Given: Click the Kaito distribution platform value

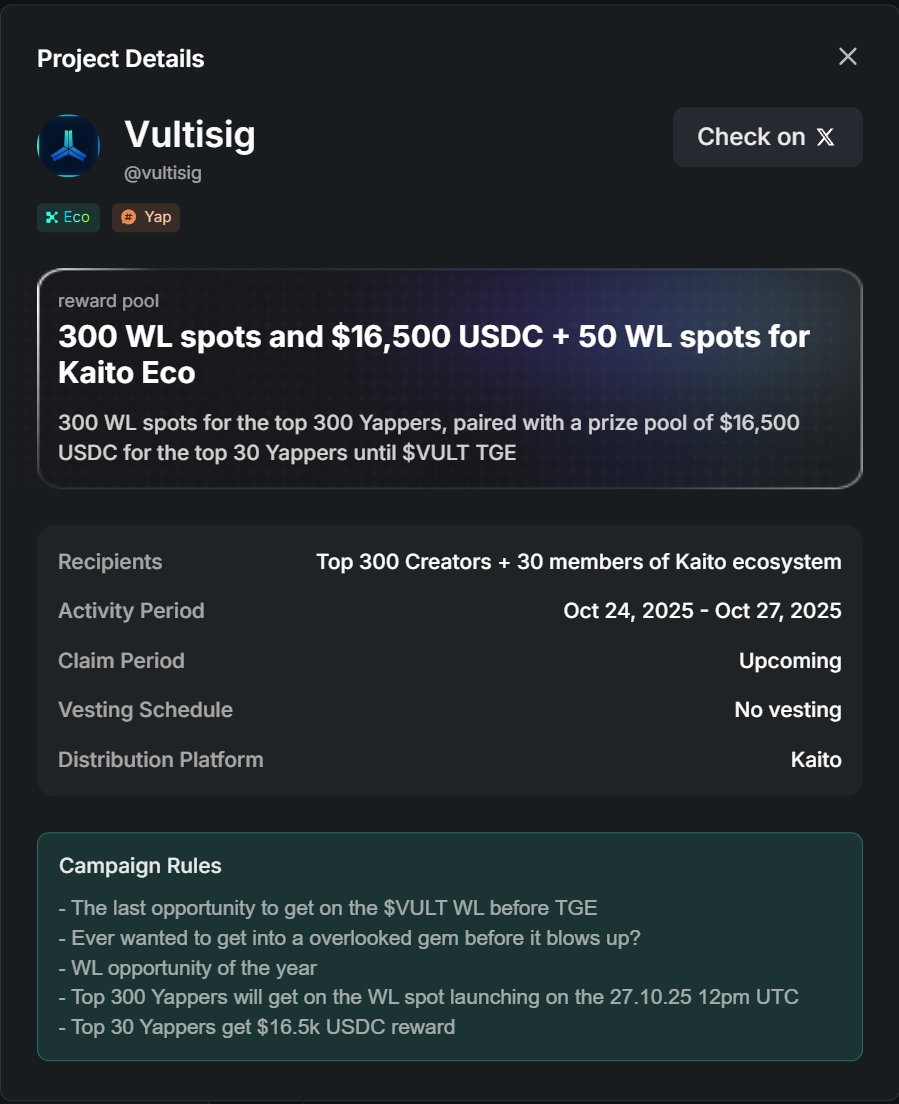Looking at the screenshot, I should (x=816, y=760).
